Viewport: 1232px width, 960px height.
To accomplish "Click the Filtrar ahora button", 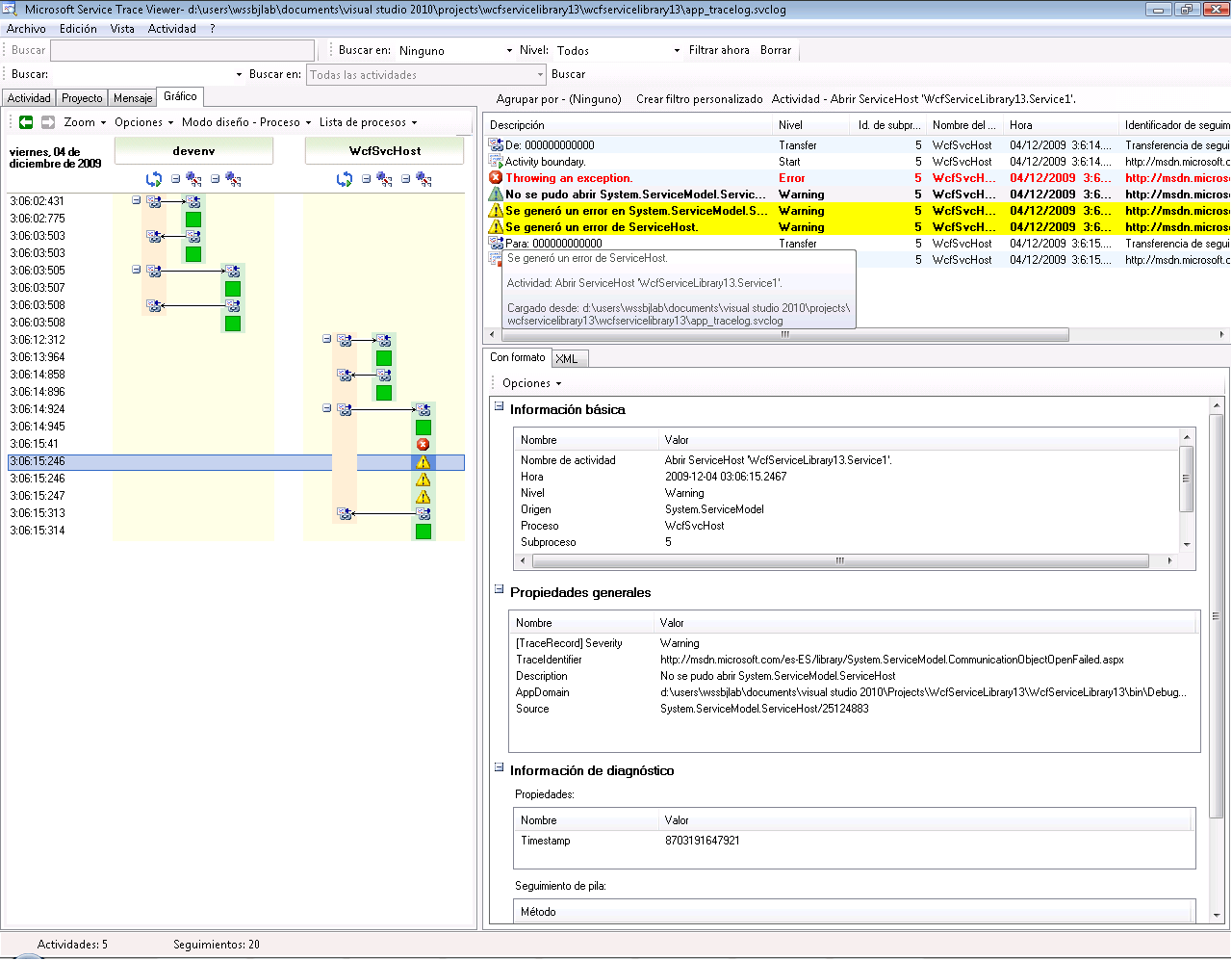I will click(719, 50).
